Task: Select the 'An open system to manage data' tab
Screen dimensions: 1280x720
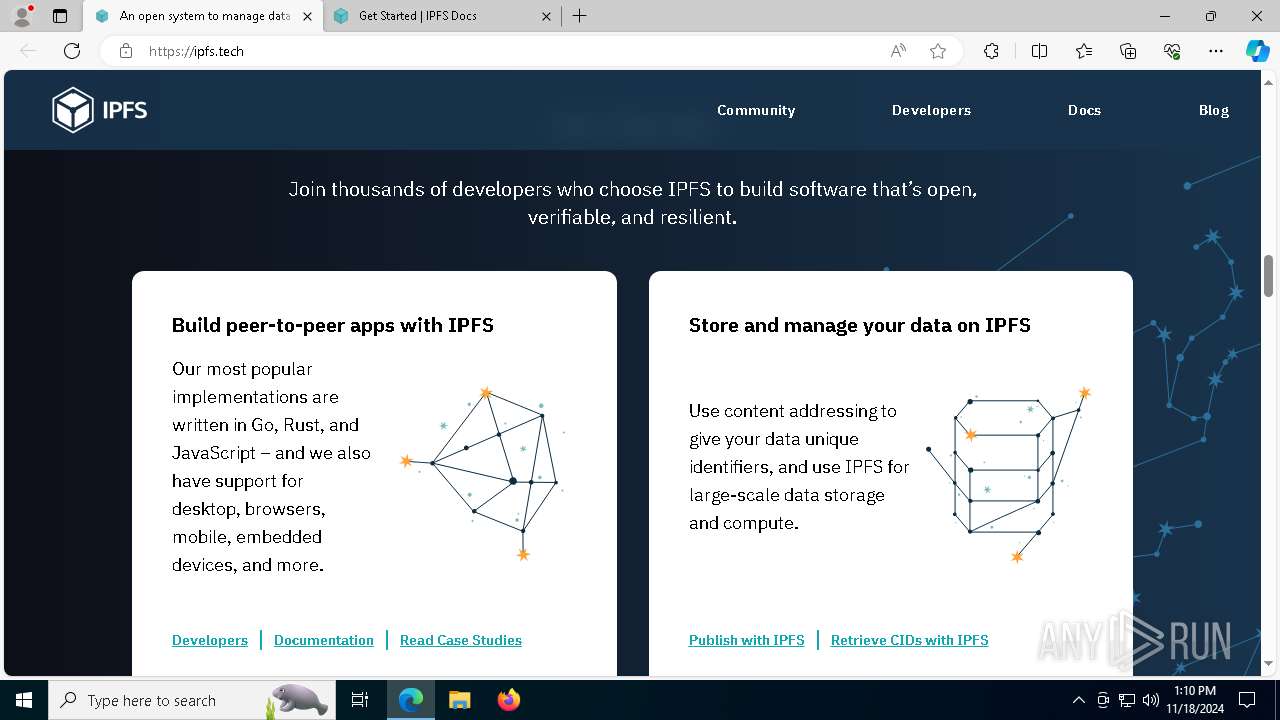Action: 203,16
